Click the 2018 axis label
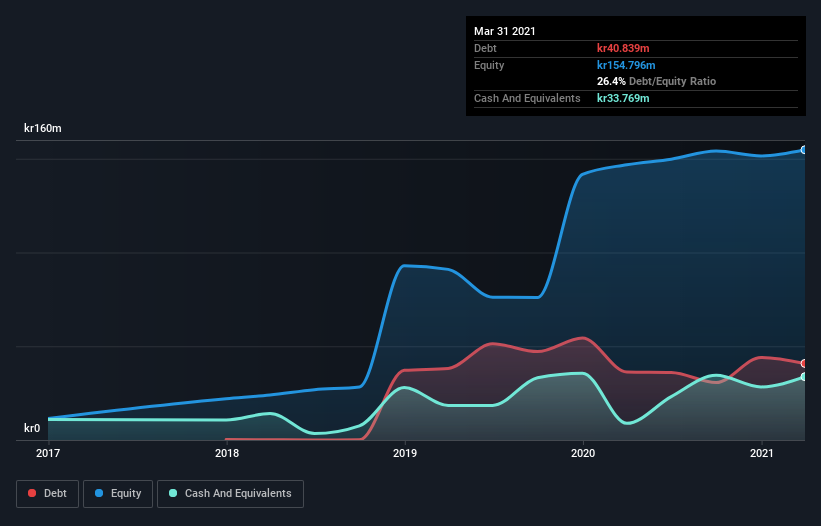The height and width of the screenshot is (526, 821). pos(227,453)
